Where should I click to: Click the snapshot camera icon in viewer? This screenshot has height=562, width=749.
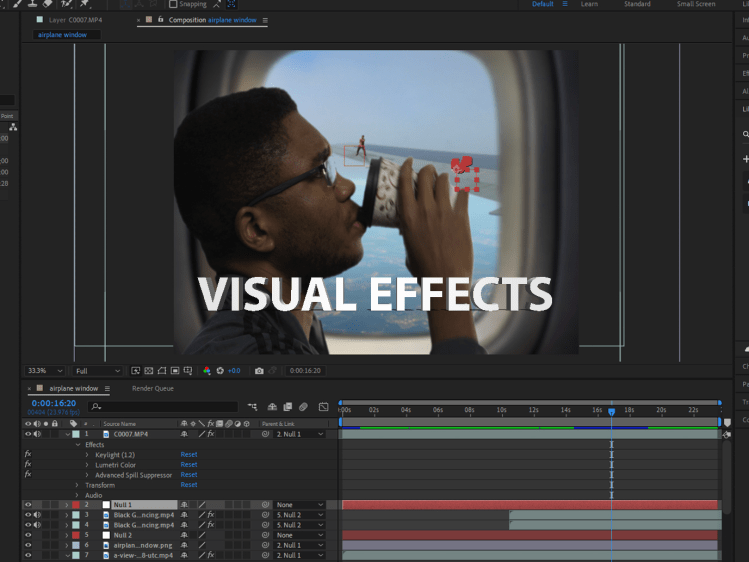[259, 371]
